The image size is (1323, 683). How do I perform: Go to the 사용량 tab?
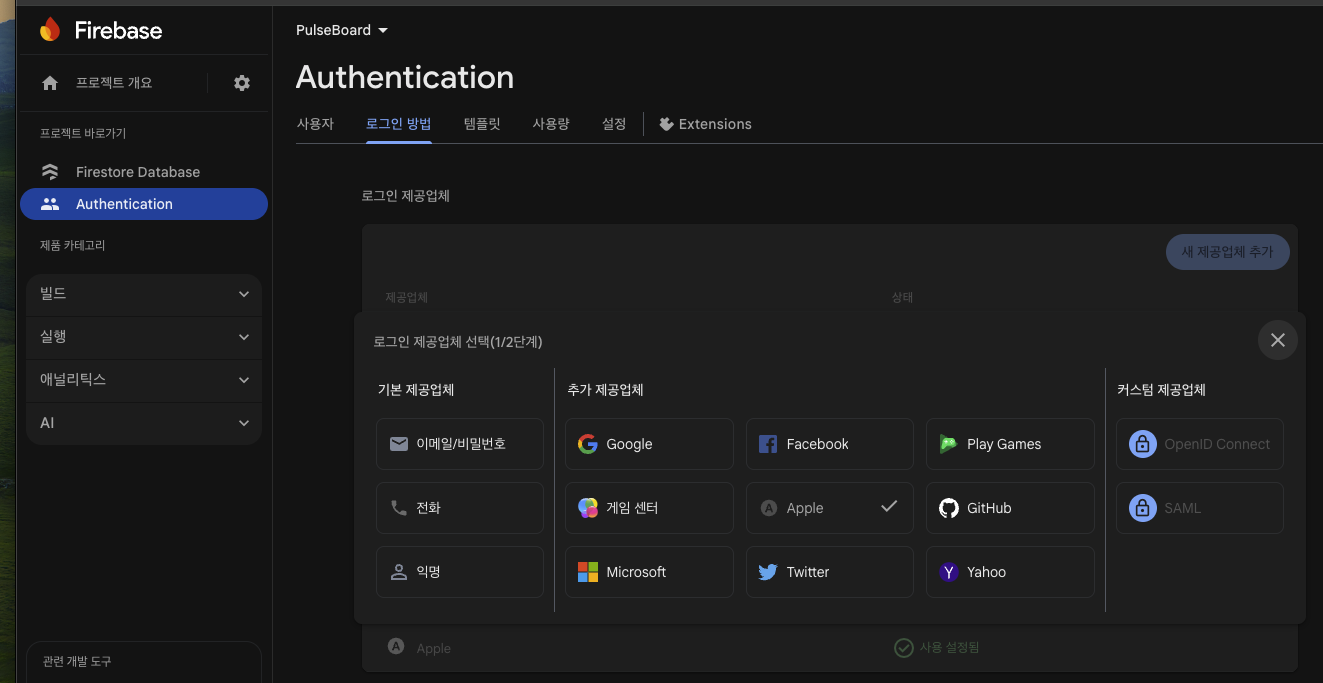tap(551, 124)
